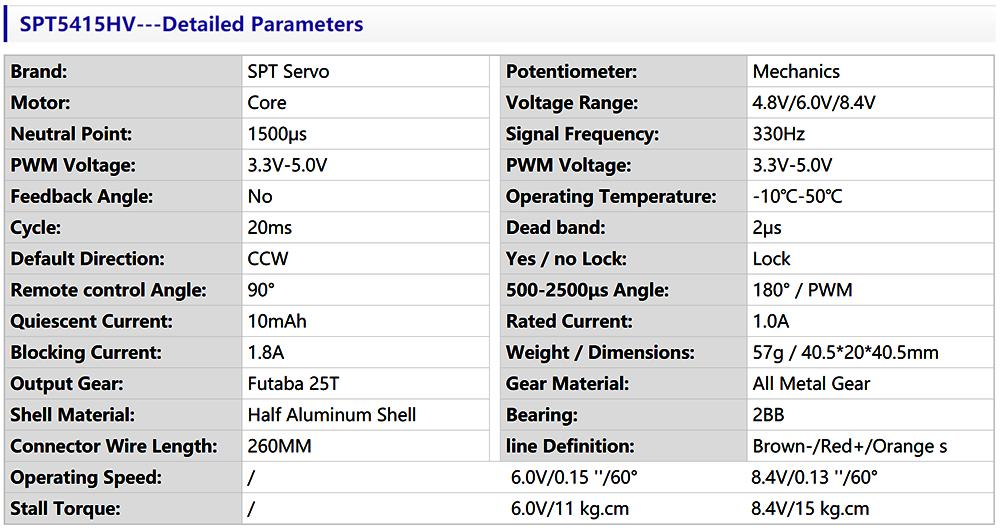This screenshot has height=530, width=1000.
Task: Click the "6.0V/0.15 ''/60°" operating speed value
Action: pyautogui.click(x=574, y=477)
